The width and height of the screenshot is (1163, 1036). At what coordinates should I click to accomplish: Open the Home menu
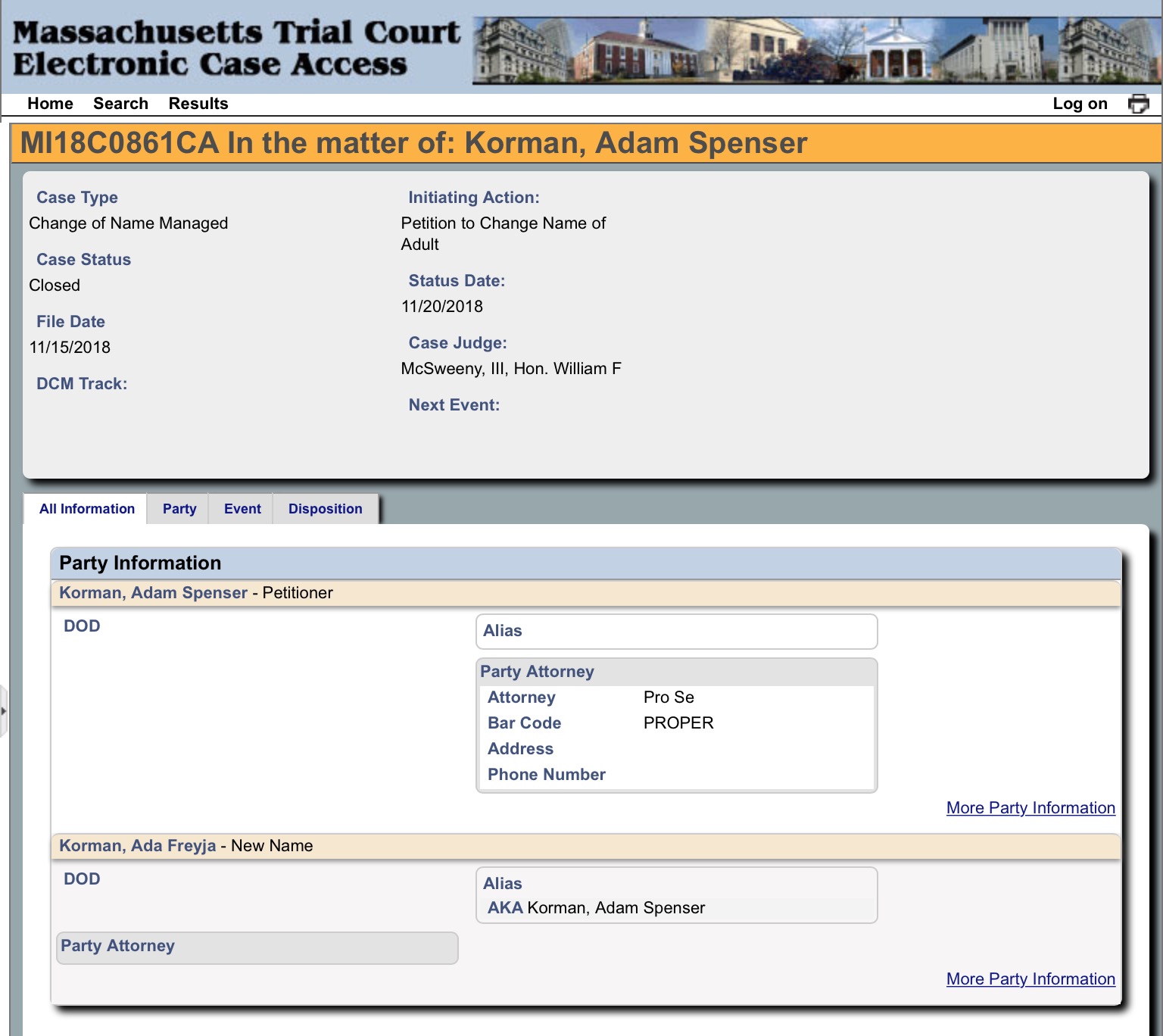50,104
